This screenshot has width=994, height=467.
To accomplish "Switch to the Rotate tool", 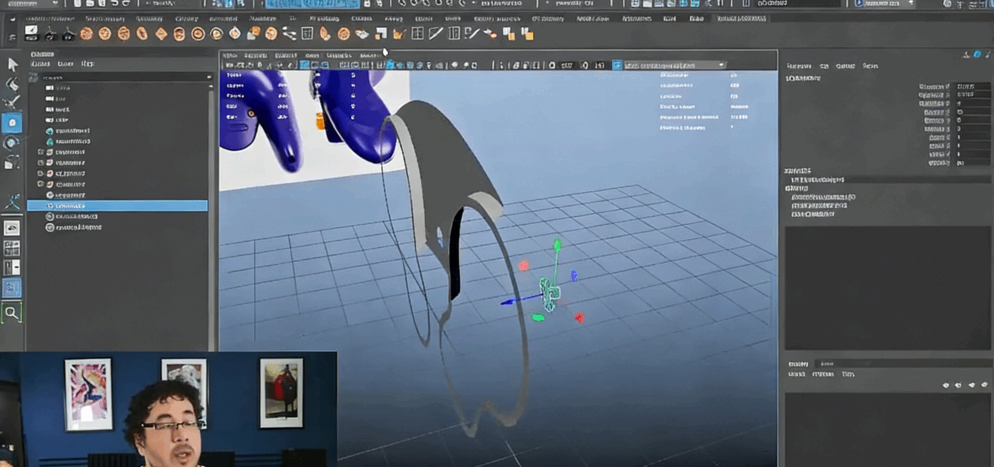I will tap(12, 144).
